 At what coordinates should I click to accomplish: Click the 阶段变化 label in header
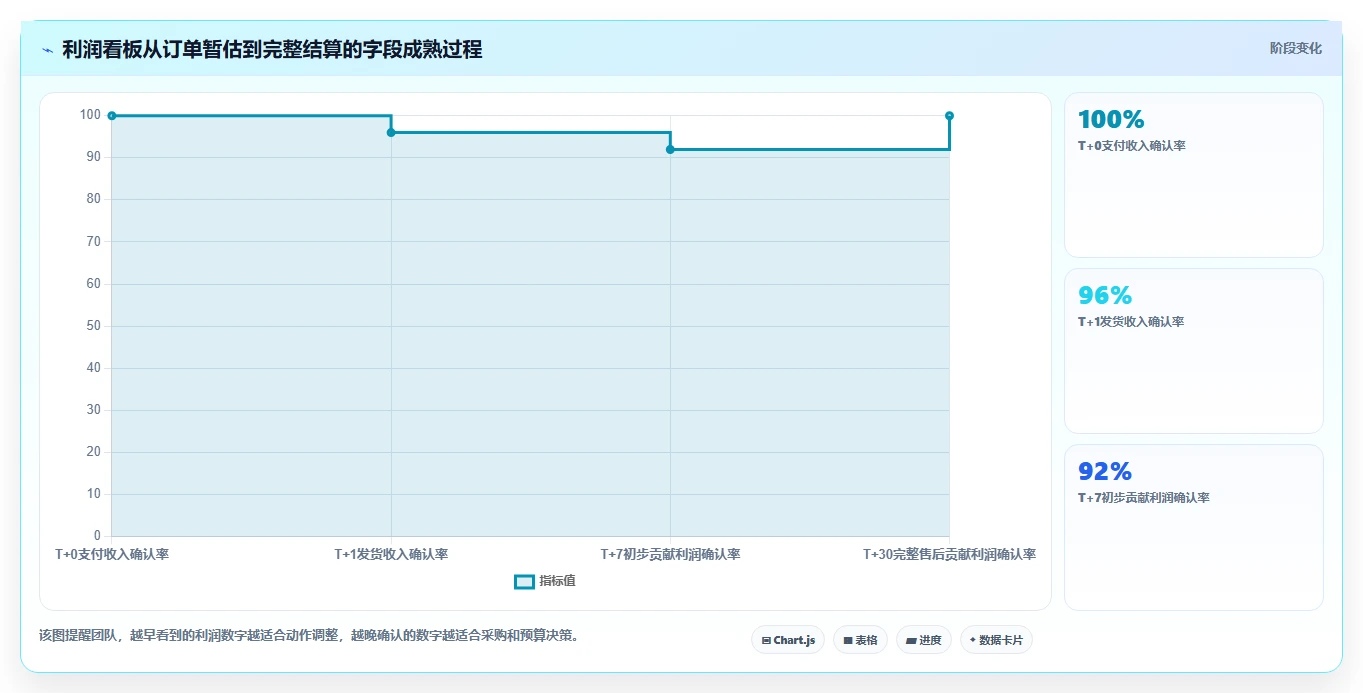point(1296,49)
